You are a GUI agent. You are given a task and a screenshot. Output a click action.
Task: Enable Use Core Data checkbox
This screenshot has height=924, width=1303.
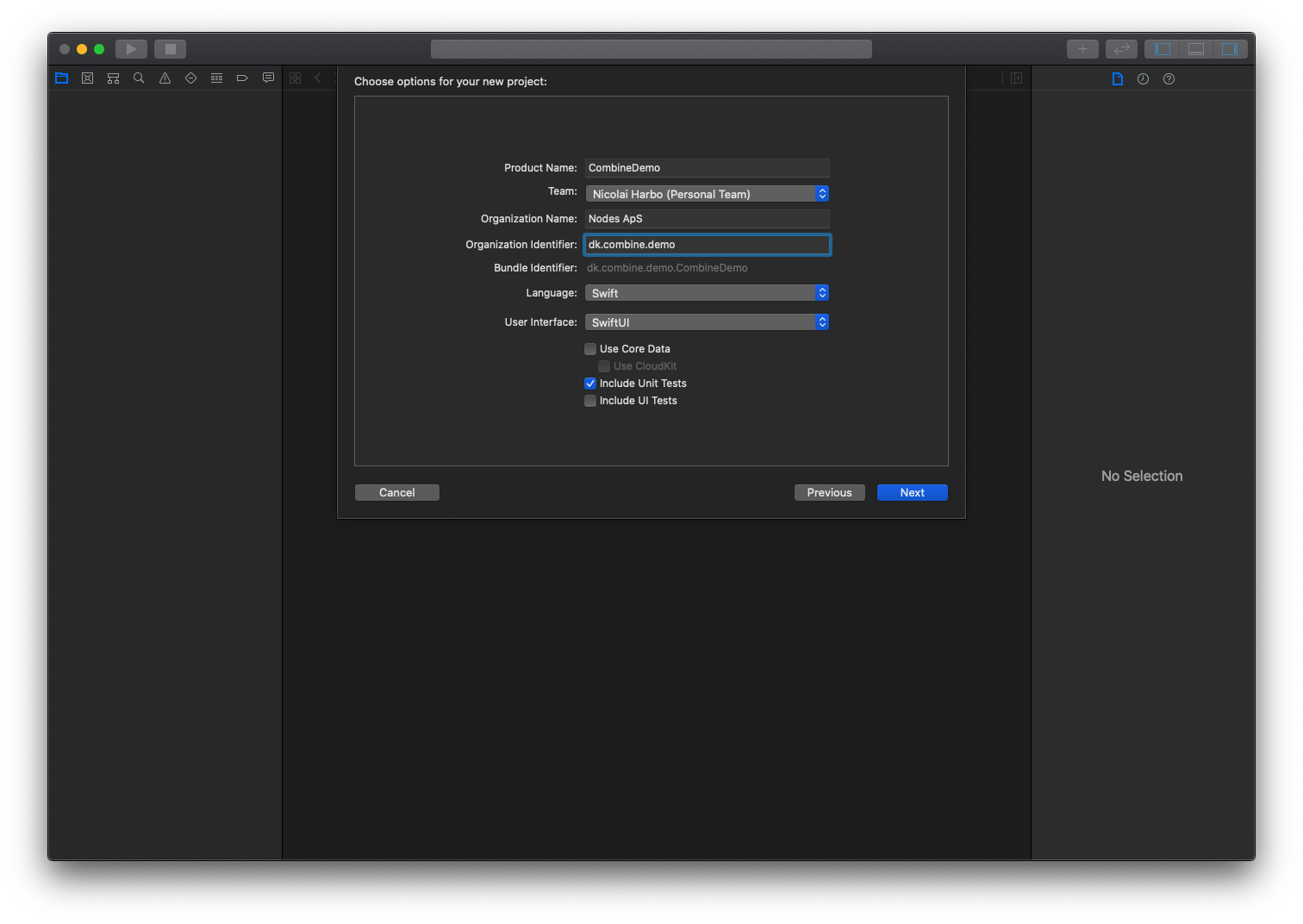coord(590,349)
